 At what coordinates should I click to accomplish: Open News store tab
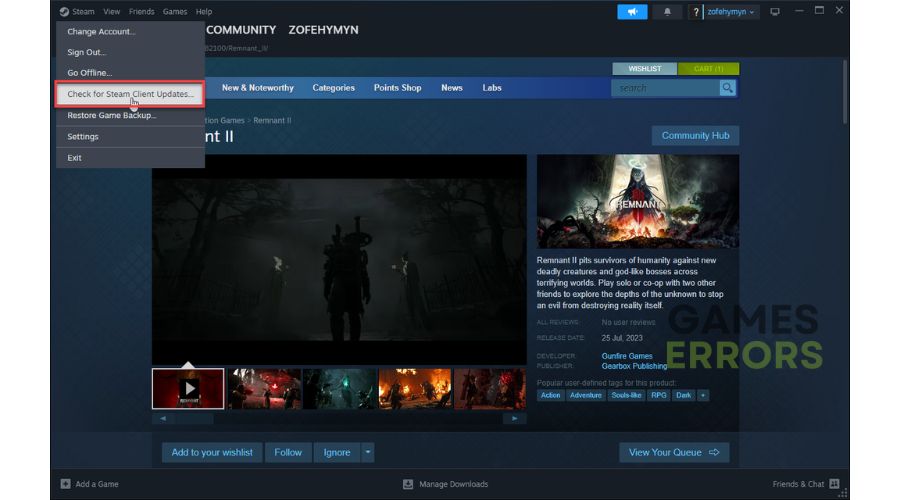coord(452,88)
